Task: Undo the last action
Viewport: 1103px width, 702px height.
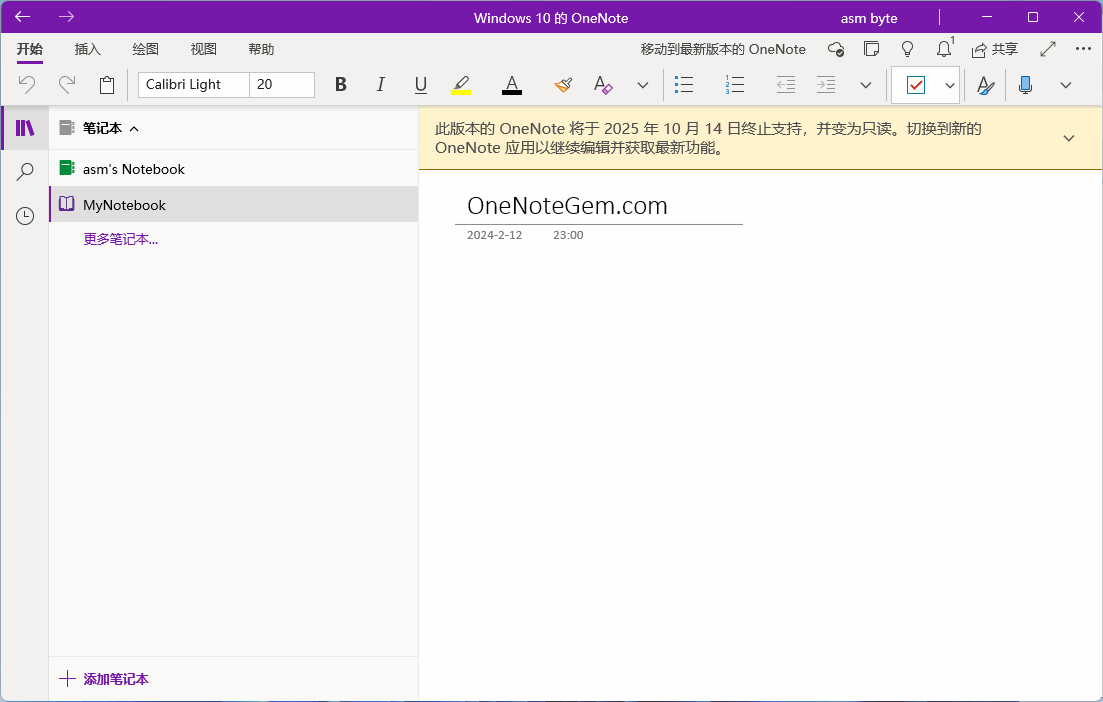Action: click(27, 85)
